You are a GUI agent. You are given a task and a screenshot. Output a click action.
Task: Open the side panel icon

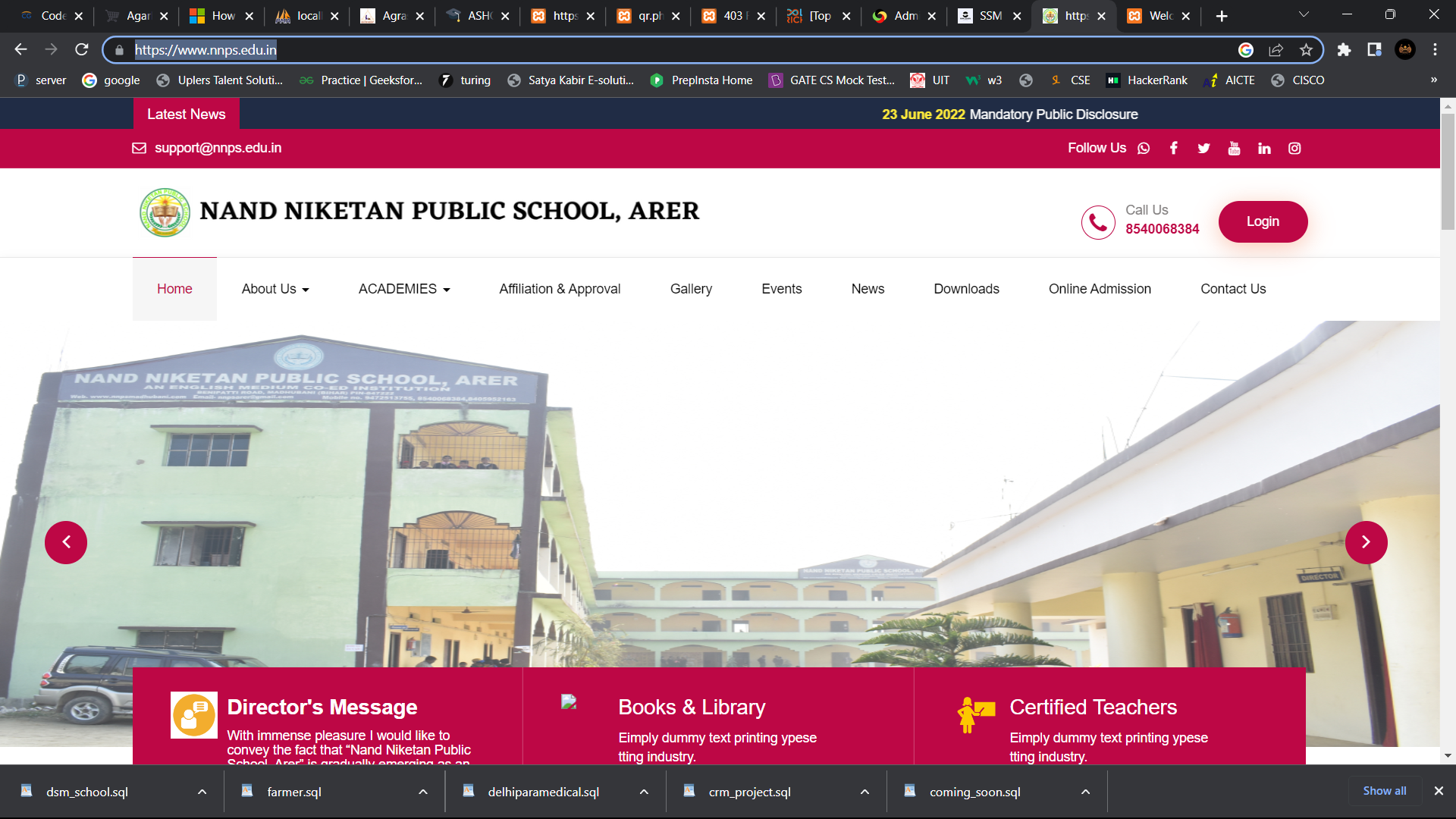pyautogui.click(x=1374, y=50)
